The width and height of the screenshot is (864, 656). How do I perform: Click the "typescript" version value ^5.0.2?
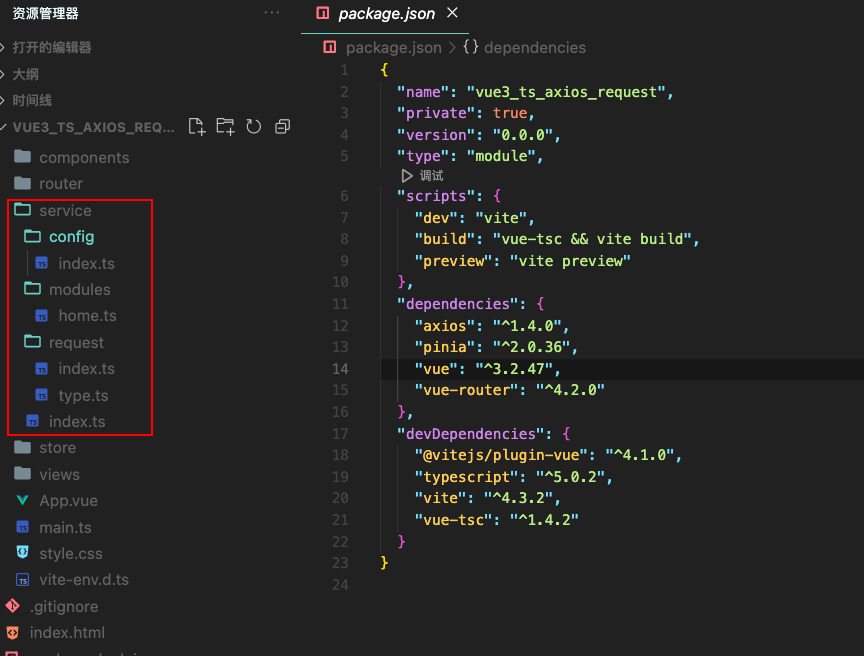click(570, 477)
